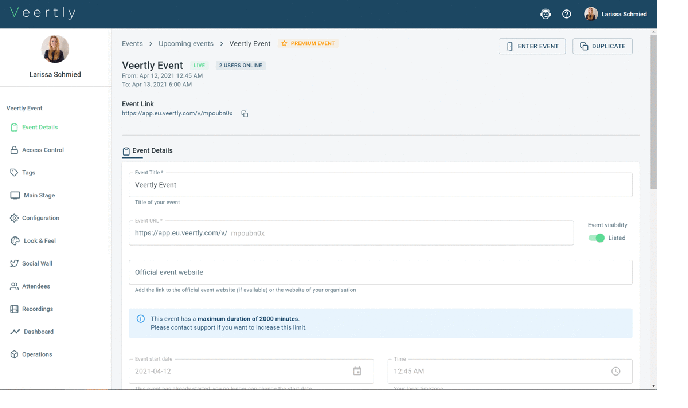Image resolution: width=688 pixels, height=408 pixels.
Task: Click the Veertly Event breadcrumb
Action: point(250,43)
